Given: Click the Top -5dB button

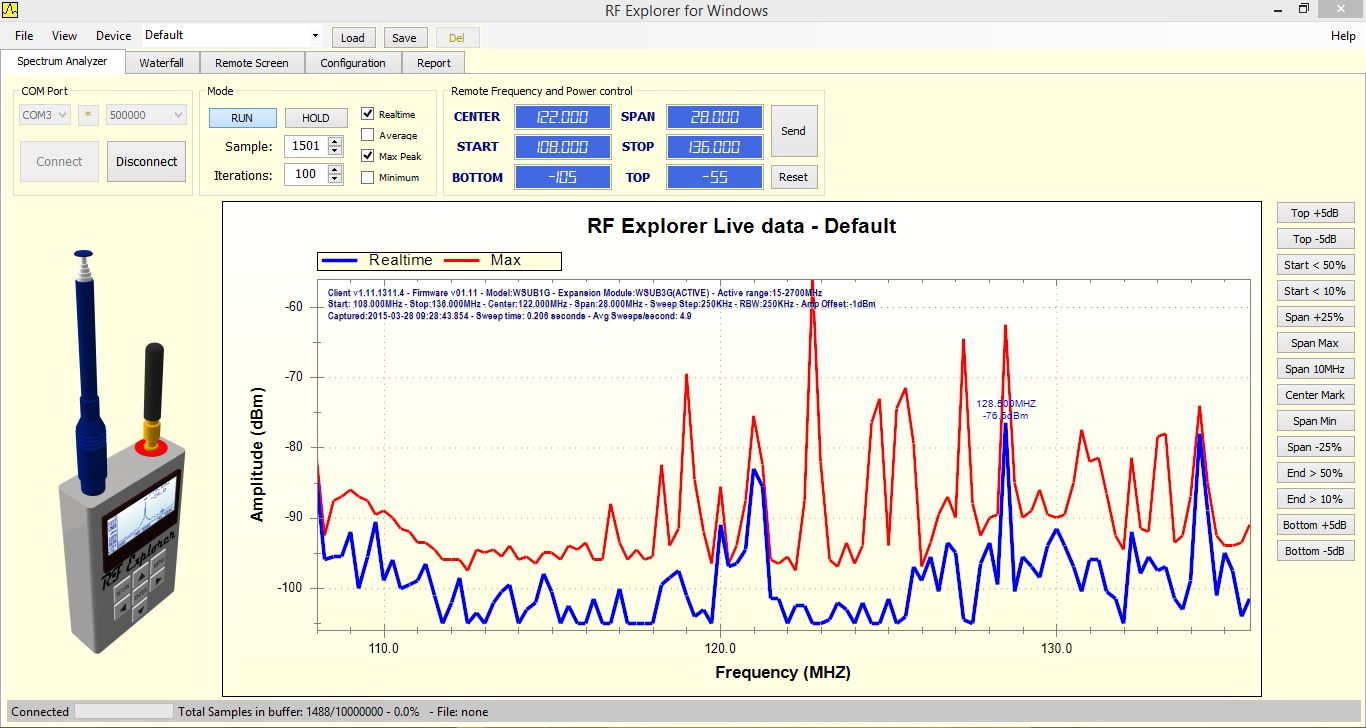Looking at the screenshot, I should click(1315, 239).
